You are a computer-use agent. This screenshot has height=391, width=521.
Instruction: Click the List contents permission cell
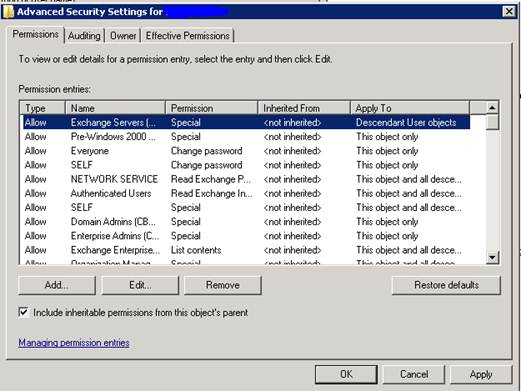point(196,250)
